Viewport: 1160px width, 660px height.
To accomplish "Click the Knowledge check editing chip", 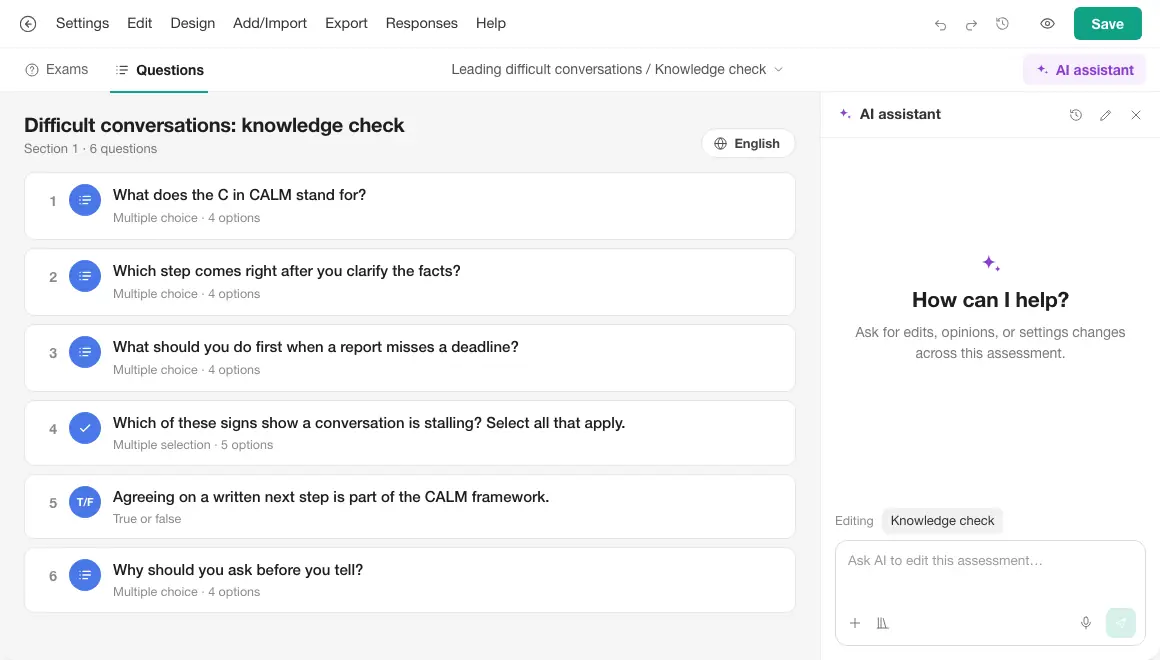I will [x=942, y=521].
